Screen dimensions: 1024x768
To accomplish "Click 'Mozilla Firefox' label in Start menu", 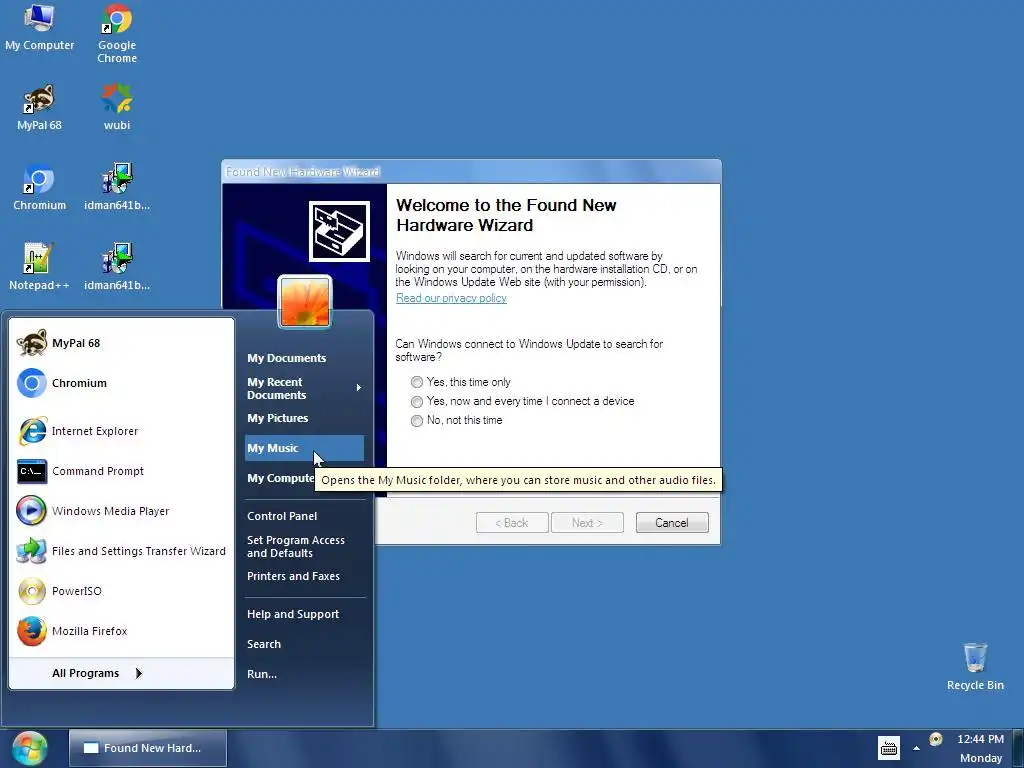I will coord(89,631).
